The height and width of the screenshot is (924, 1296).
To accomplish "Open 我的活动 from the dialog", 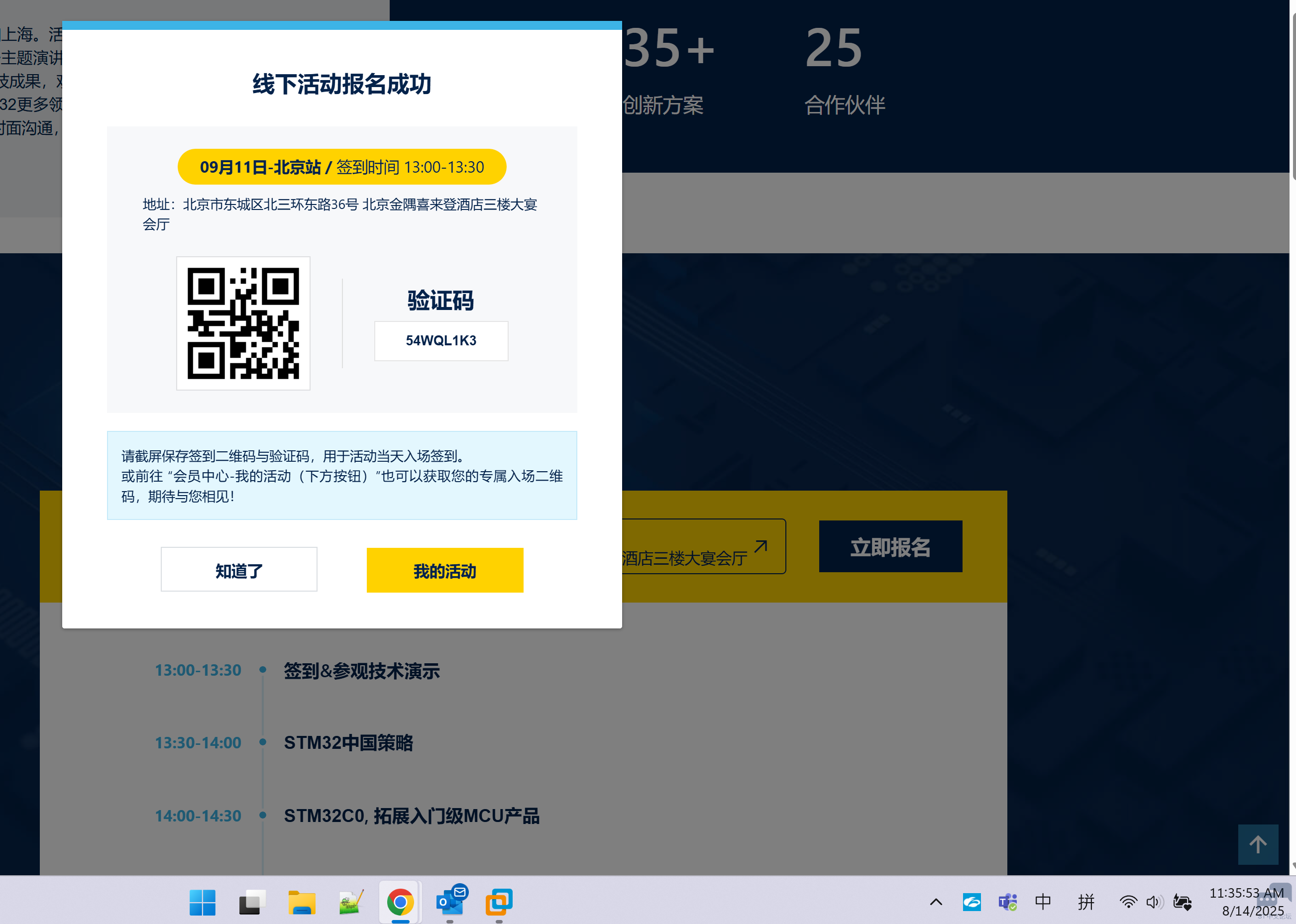I will pos(445,570).
